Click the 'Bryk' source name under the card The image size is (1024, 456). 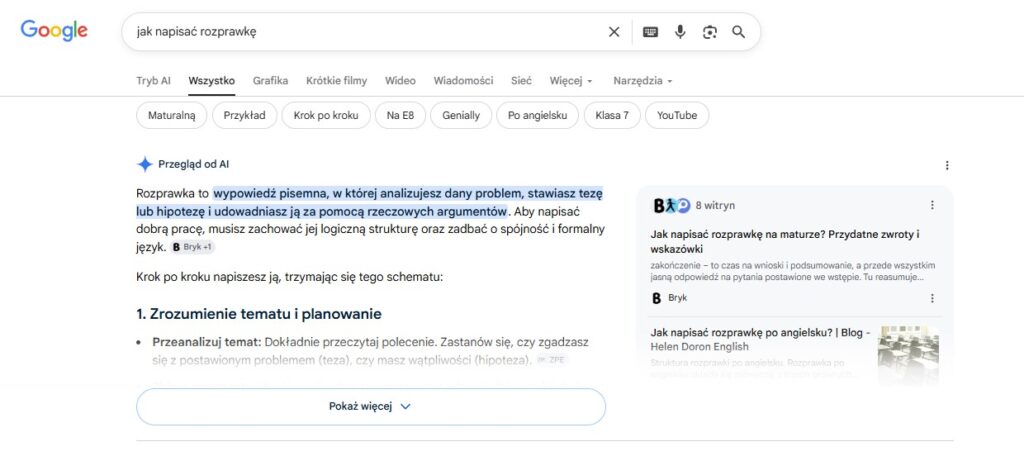coord(677,298)
